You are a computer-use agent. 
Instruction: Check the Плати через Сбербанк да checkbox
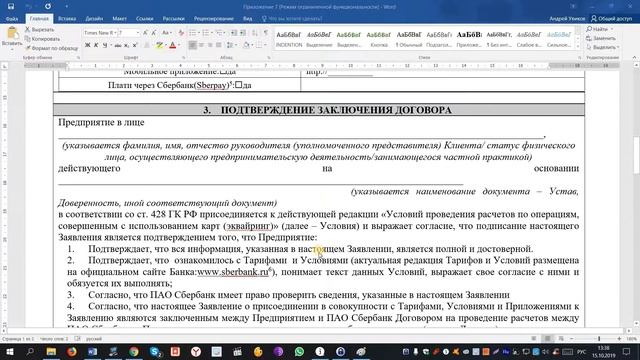[239, 85]
